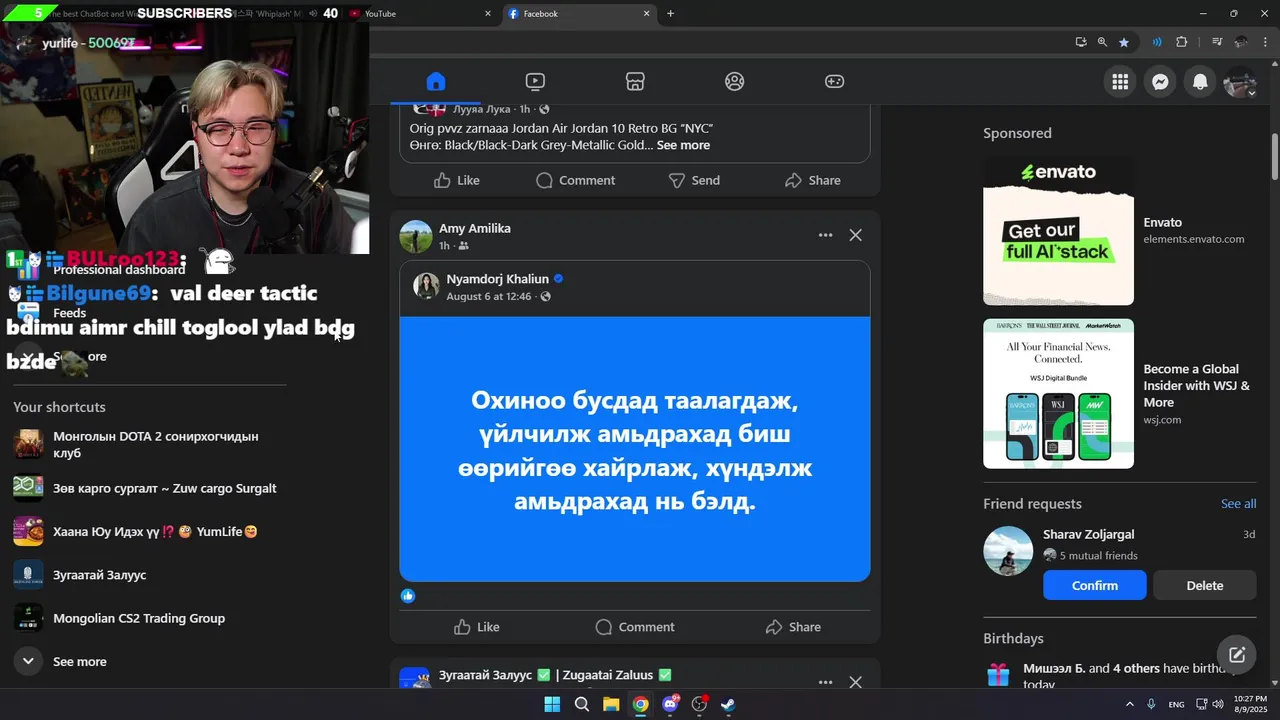The image size is (1280, 720).
Task: Open the account profile picture menu
Action: [1240, 82]
